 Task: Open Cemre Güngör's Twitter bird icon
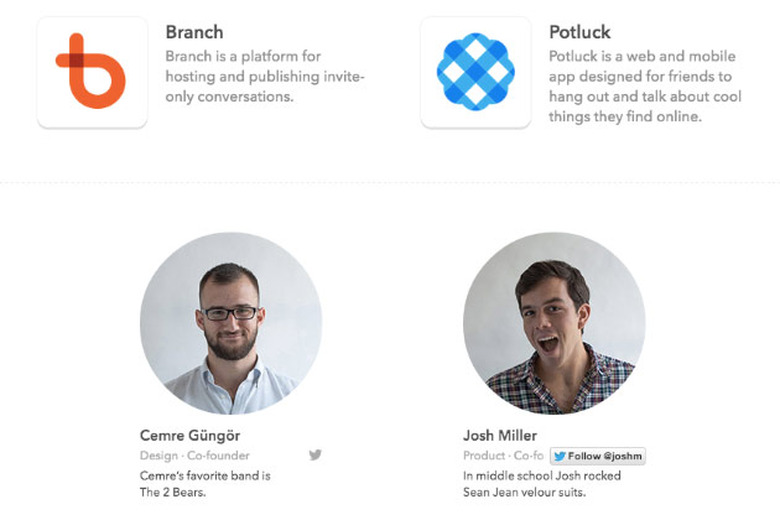315,455
